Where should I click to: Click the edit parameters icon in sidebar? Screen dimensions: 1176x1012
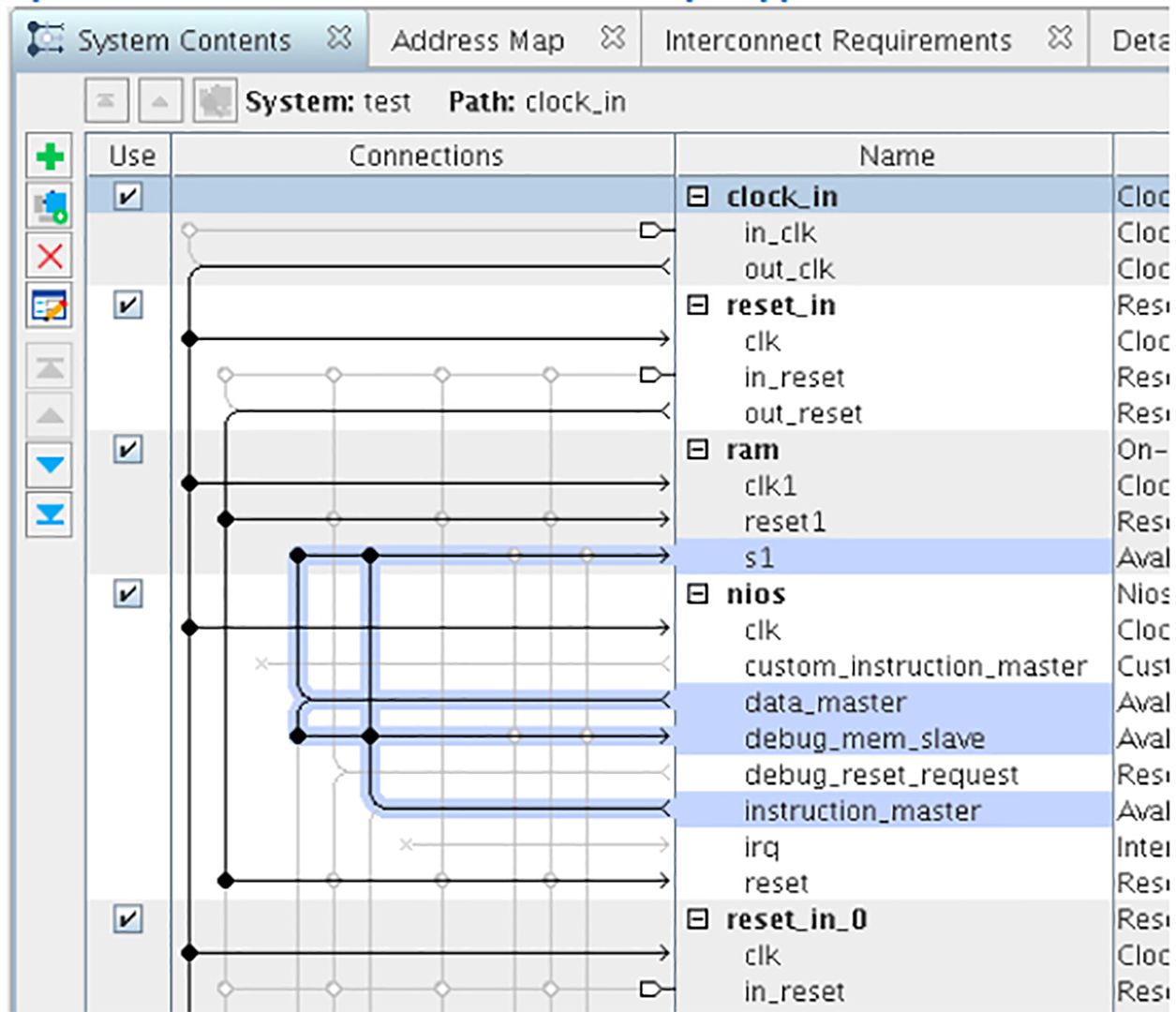(50, 306)
